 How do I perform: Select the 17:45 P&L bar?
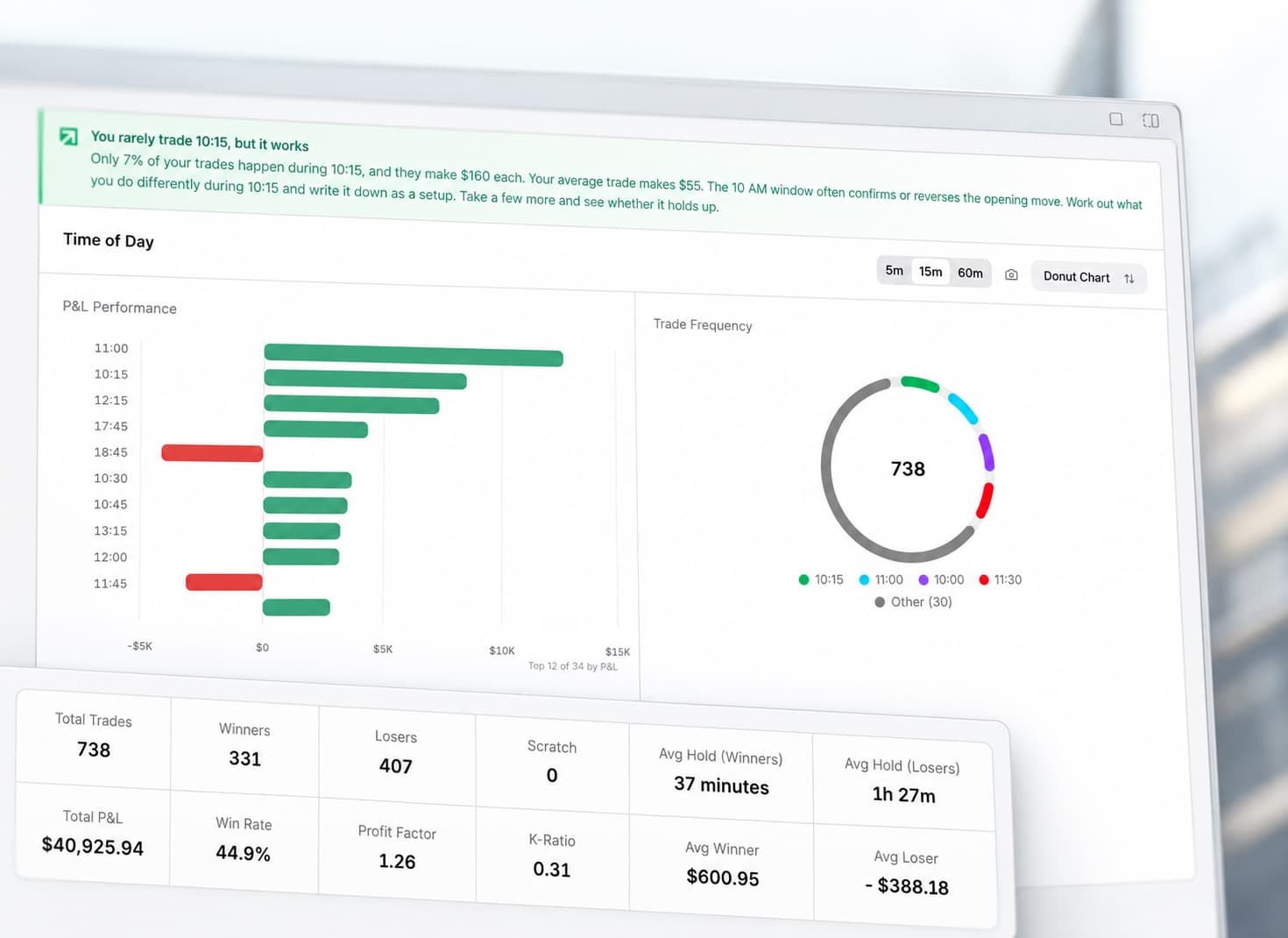(x=315, y=429)
